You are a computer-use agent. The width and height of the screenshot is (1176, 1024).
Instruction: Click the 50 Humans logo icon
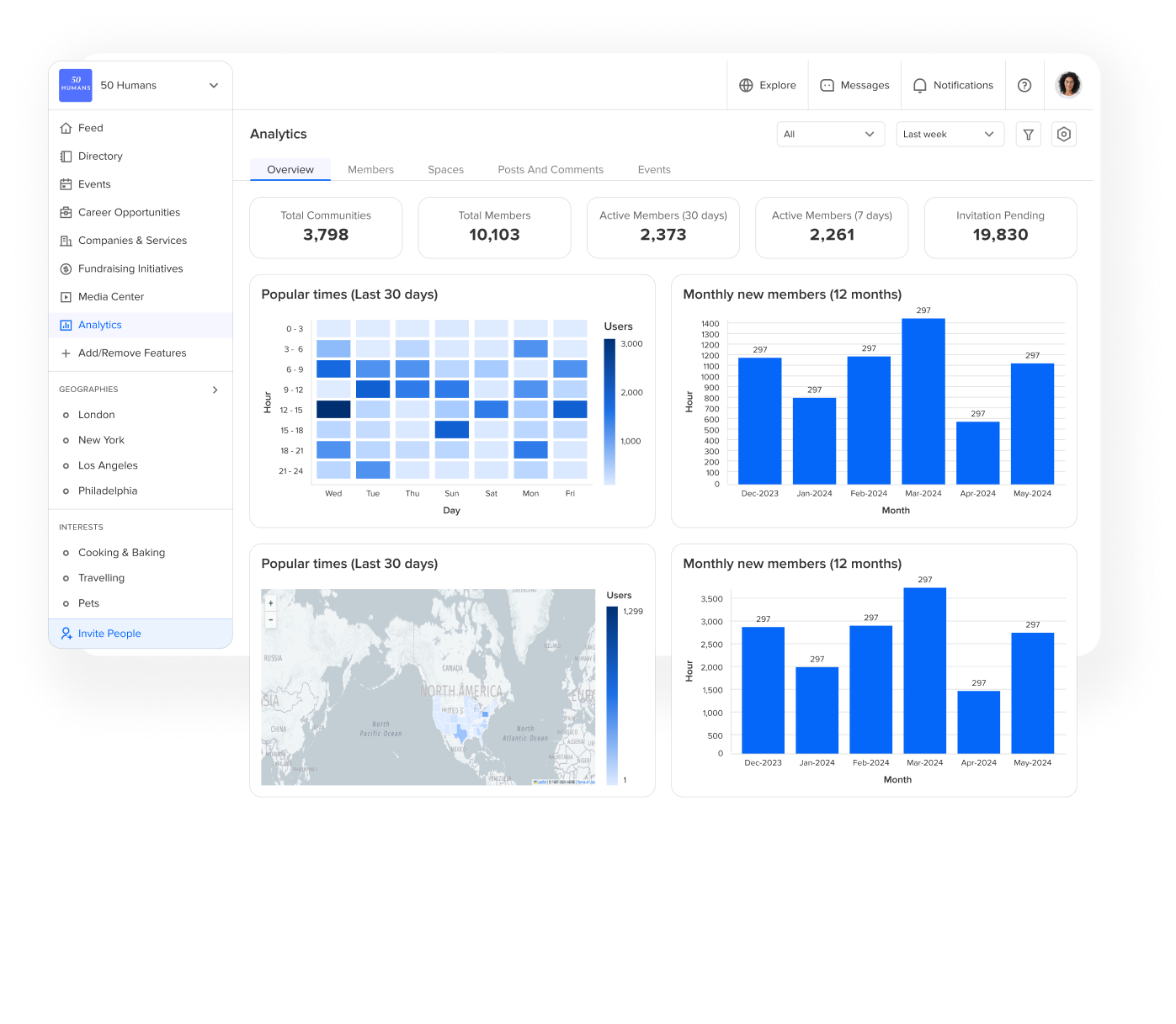click(x=76, y=85)
